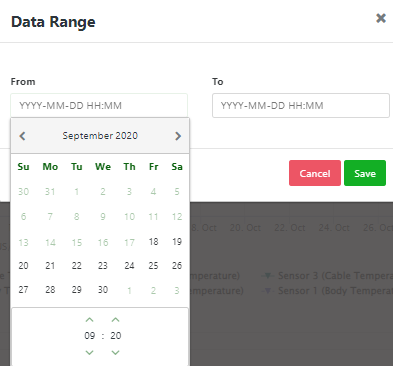The image size is (393, 366).
Task: Pick Sunday September 27
Action: [23, 290]
